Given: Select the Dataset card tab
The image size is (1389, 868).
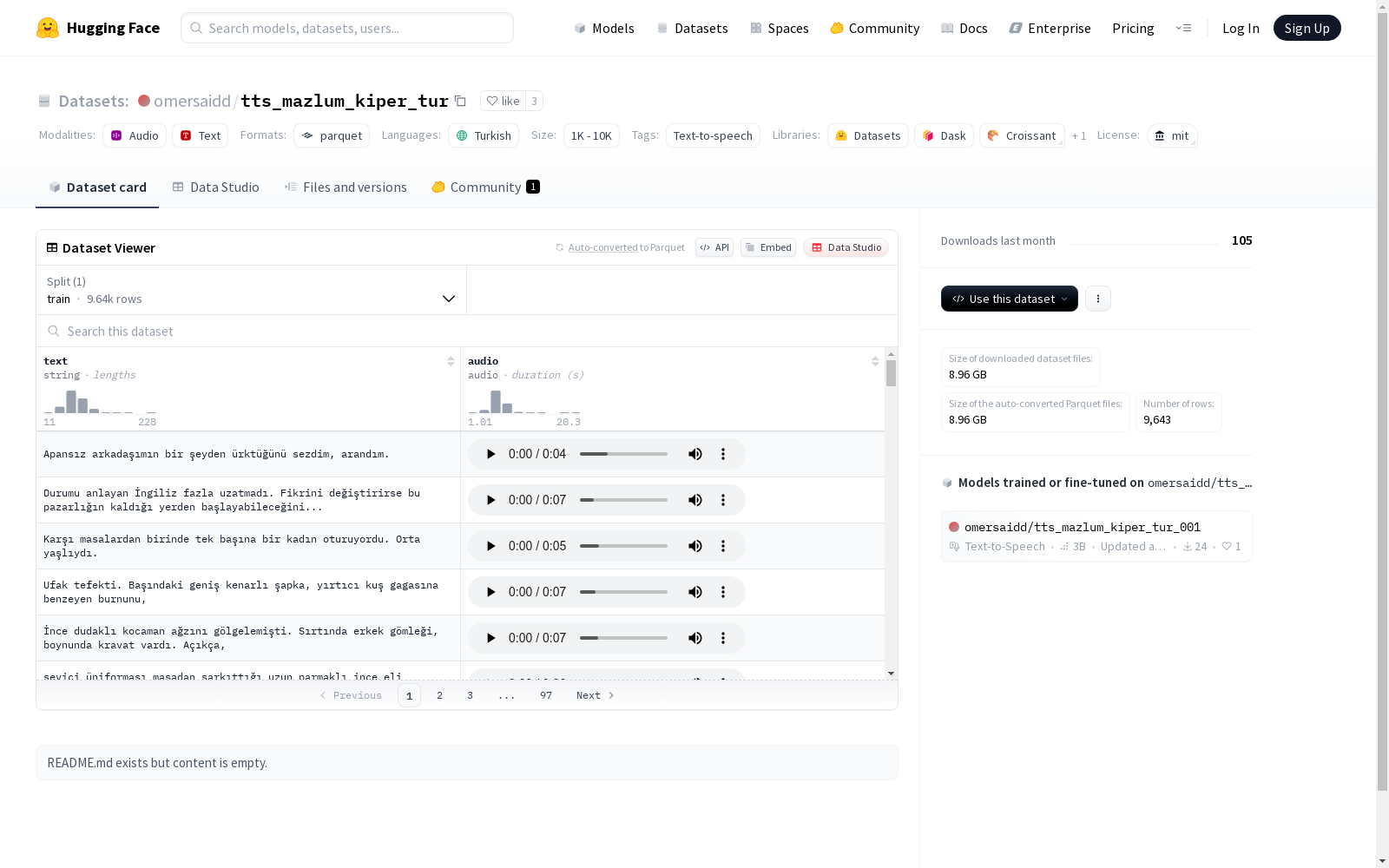Looking at the screenshot, I should tap(97, 187).
